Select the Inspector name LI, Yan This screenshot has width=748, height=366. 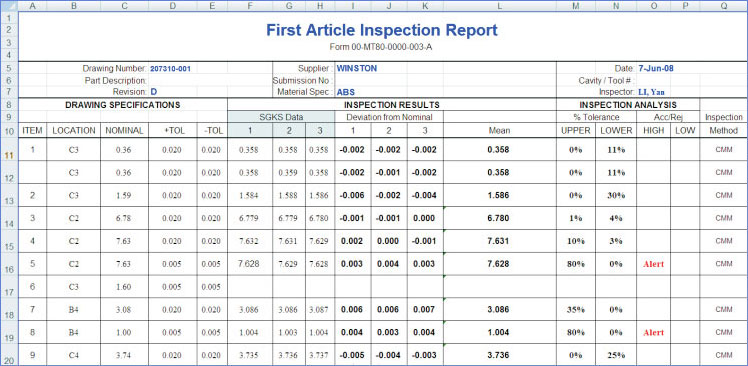point(651,92)
